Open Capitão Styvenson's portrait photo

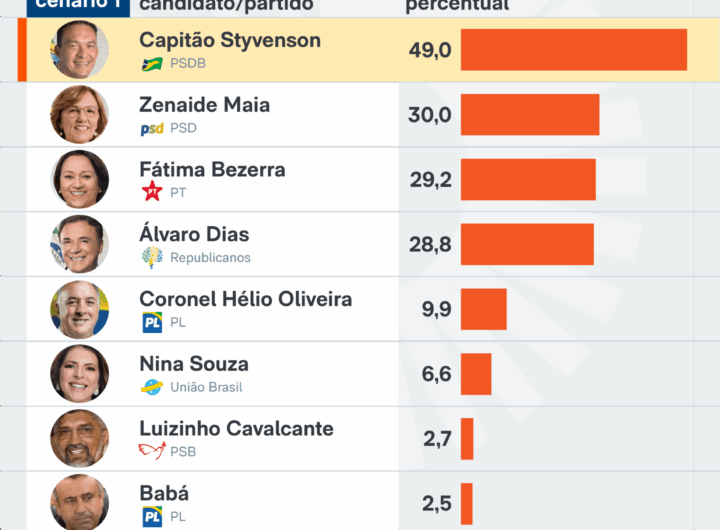80,50
